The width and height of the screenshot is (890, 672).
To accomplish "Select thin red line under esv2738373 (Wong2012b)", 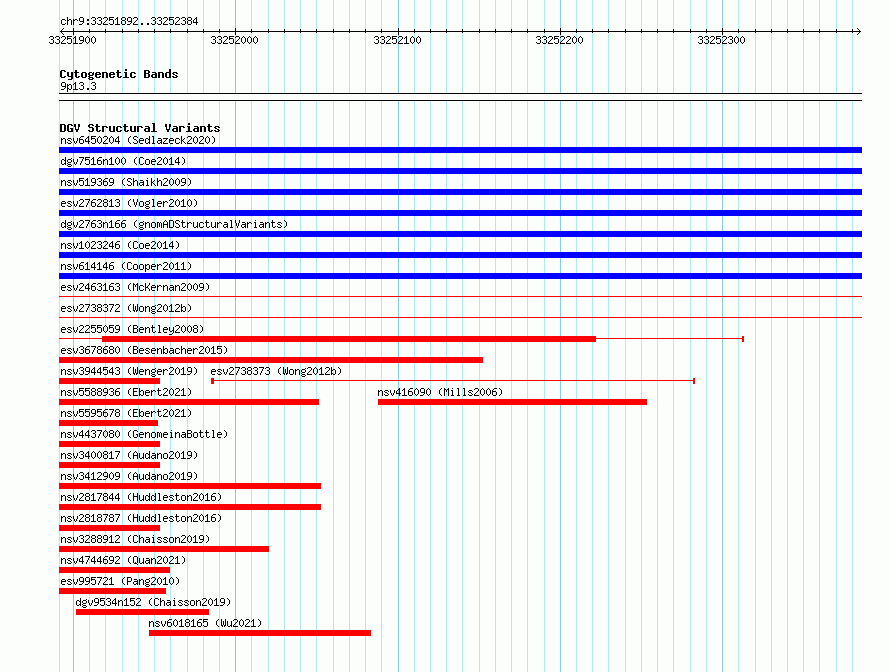I will point(453,381).
